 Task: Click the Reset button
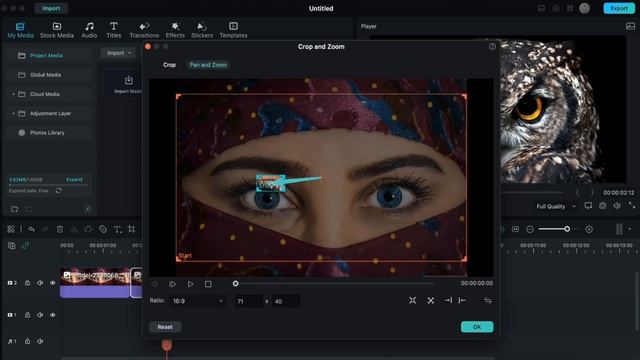(x=165, y=327)
